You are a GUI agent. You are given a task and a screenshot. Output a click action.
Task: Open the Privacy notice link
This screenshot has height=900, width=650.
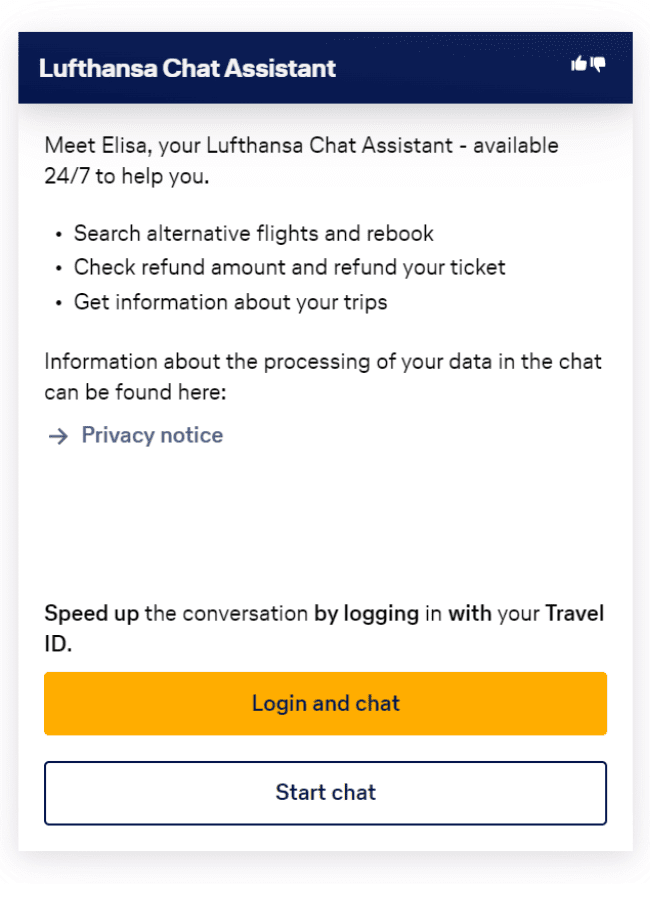(x=152, y=435)
